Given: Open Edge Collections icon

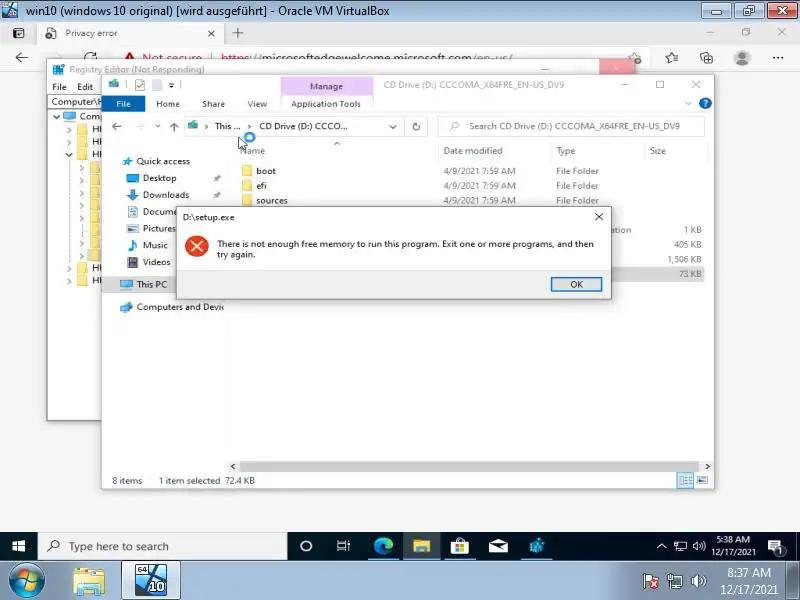Looking at the screenshot, I should click(707, 58).
